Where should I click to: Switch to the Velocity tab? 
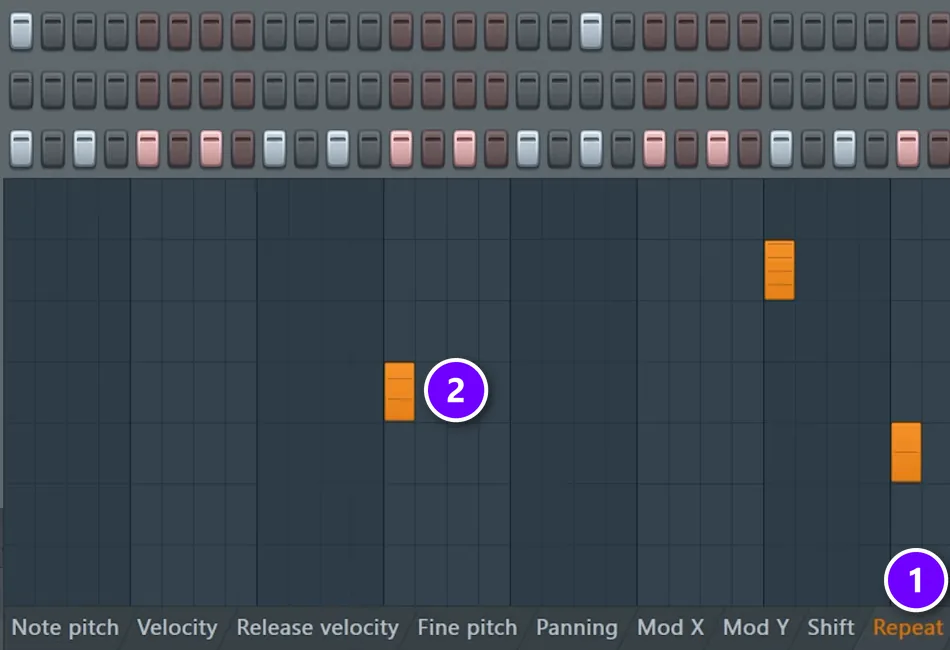[x=177, y=628]
